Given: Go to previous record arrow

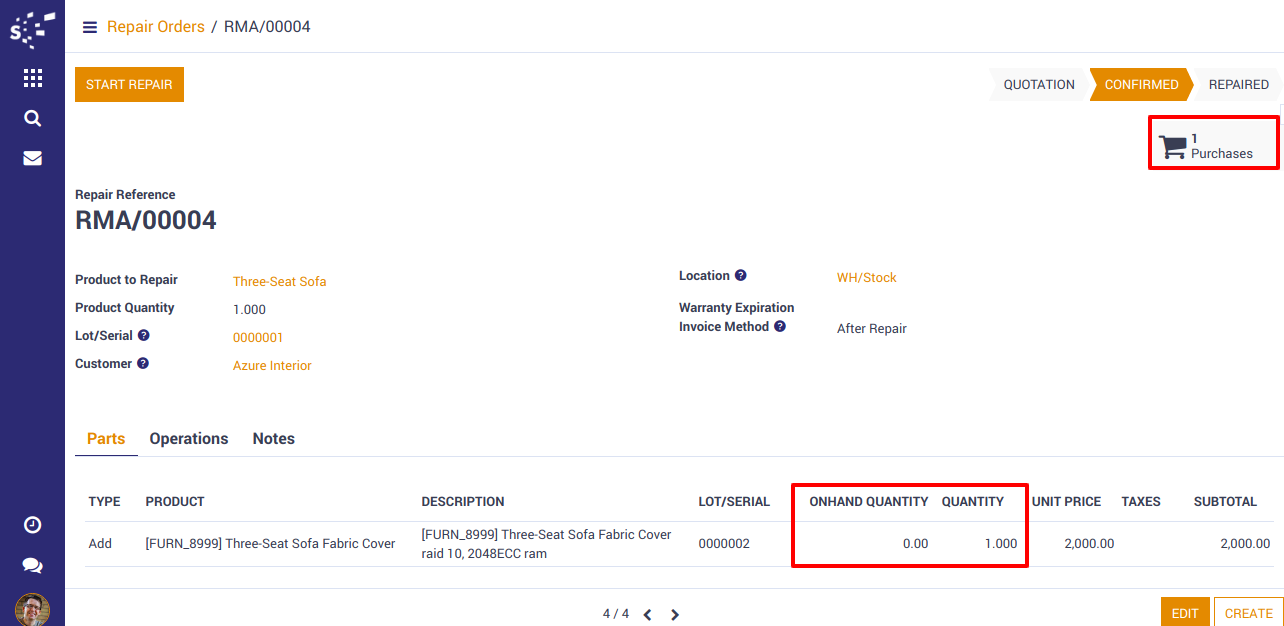Looking at the screenshot, I should point(647,615).
